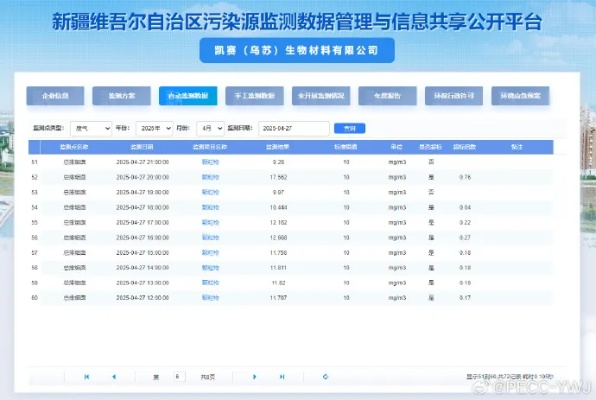Select date cell 2025-04-27 21:00:00
The image size is (596, 400).
click(143, 162)
